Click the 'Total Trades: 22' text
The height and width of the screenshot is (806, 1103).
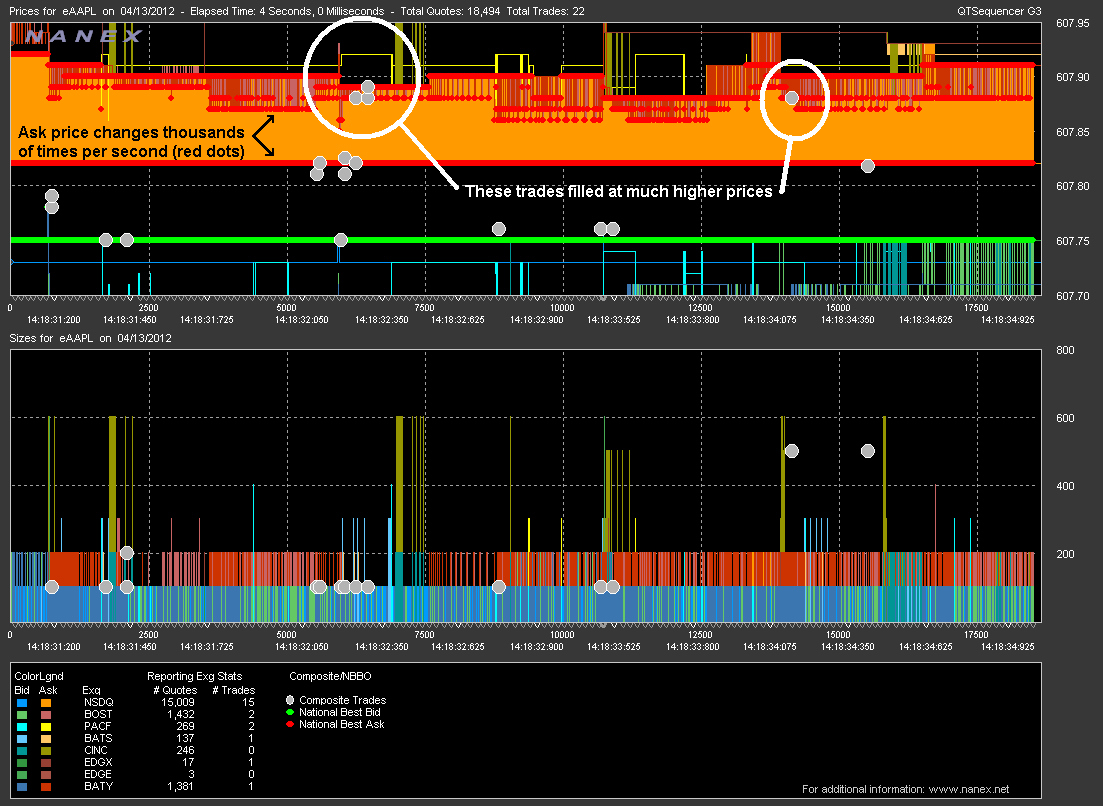point(545,11)
